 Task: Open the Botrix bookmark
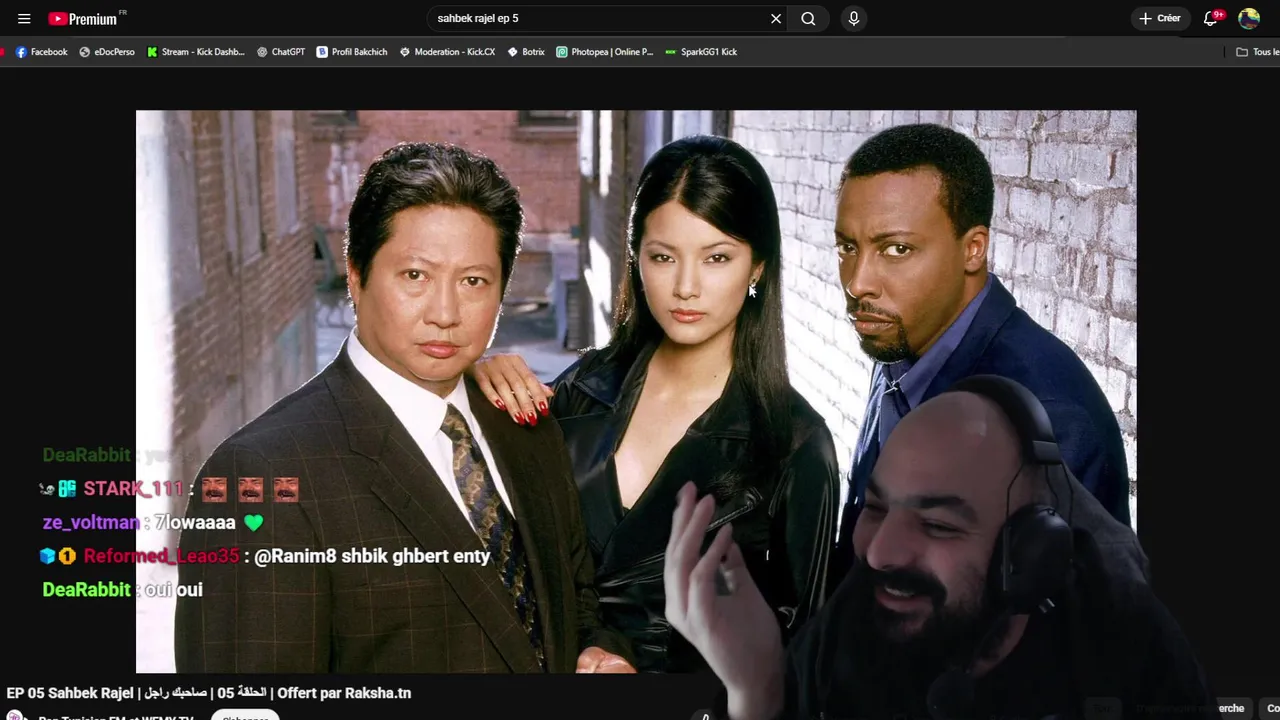pyautogui.click(x=526, y=52)
